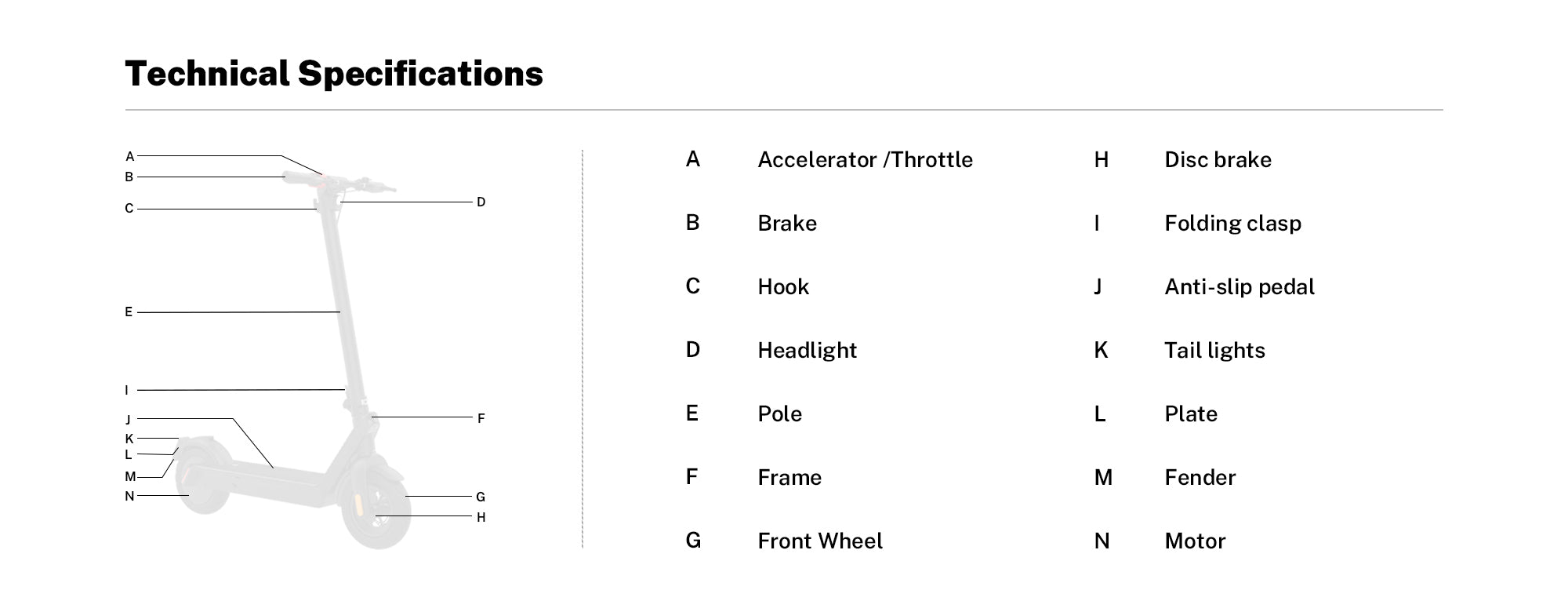Click the Technical Specifications heading
This screenshot has width=1568, height=612.
(334, 74)
